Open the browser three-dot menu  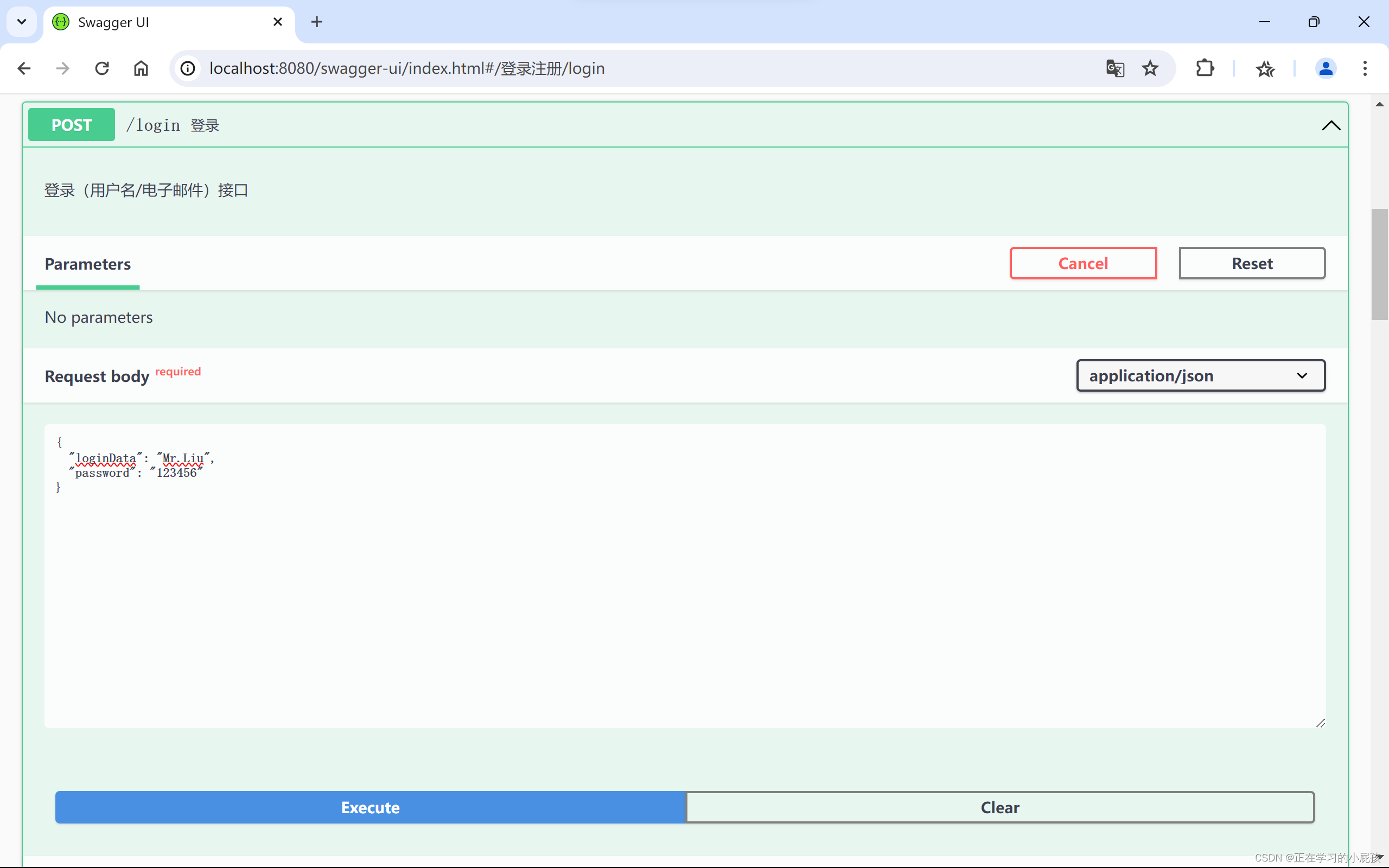pos(1365,68)
